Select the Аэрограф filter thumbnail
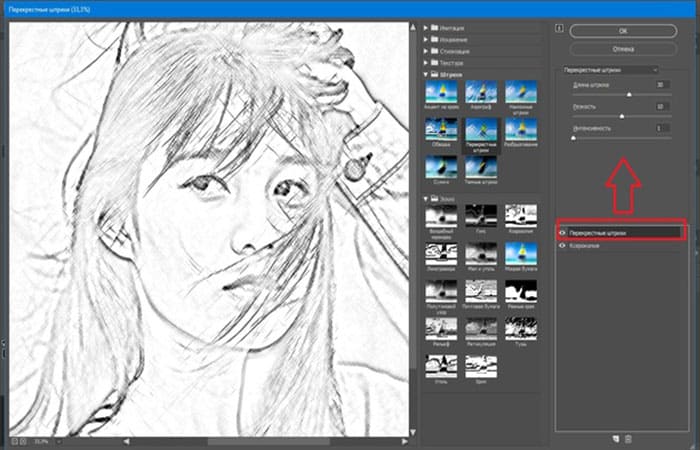The height and width of the screenshot is (450, 700). tap(481, 92)
